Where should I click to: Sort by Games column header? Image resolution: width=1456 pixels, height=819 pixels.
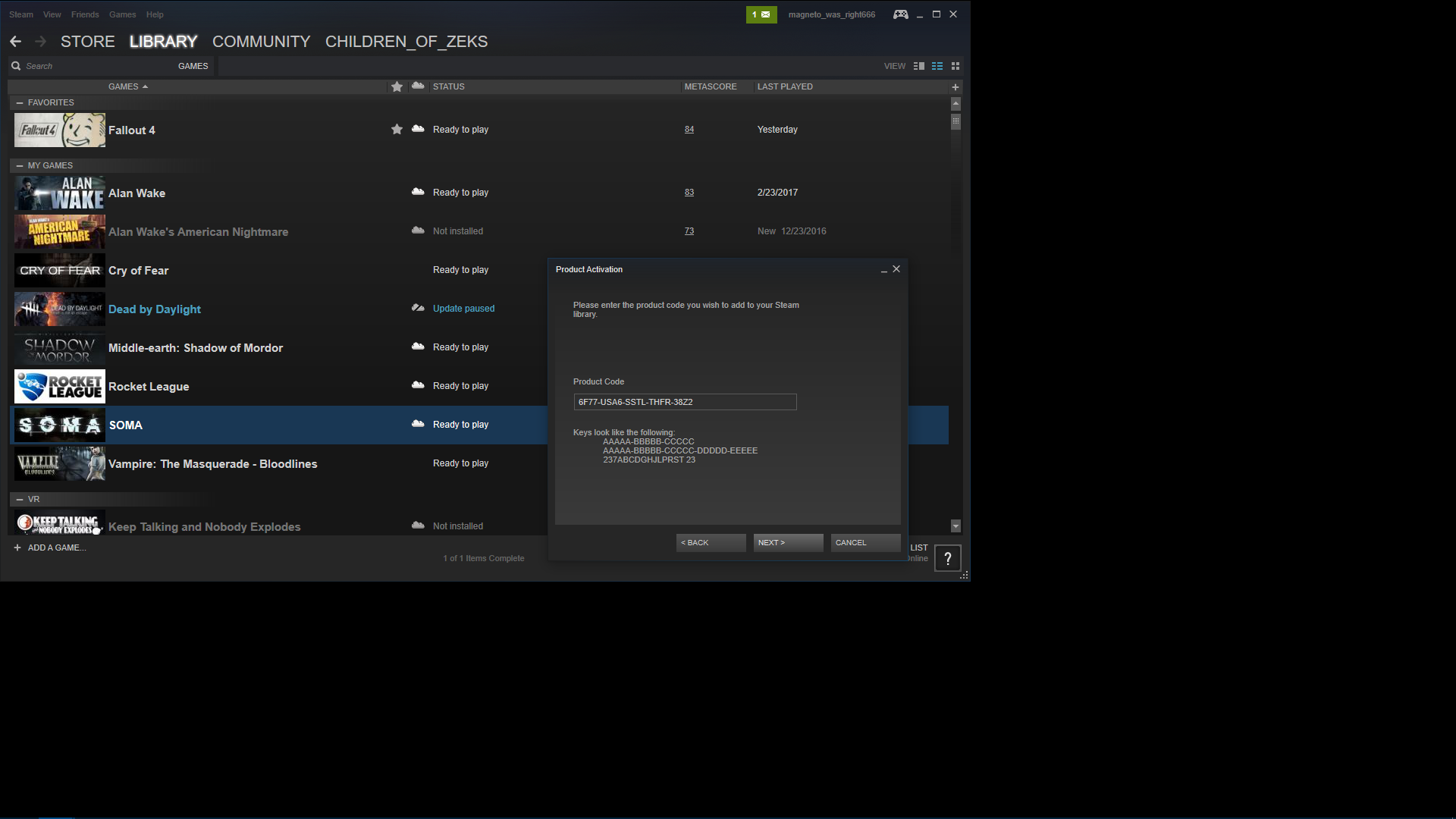click(127, 86)
